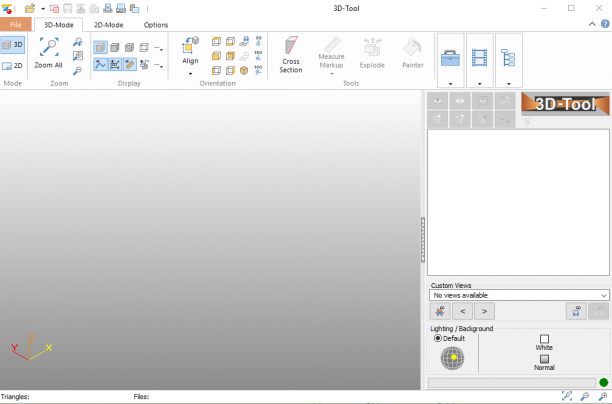Open the Measure Markup dropdown arrow

[x=332, y=74]
